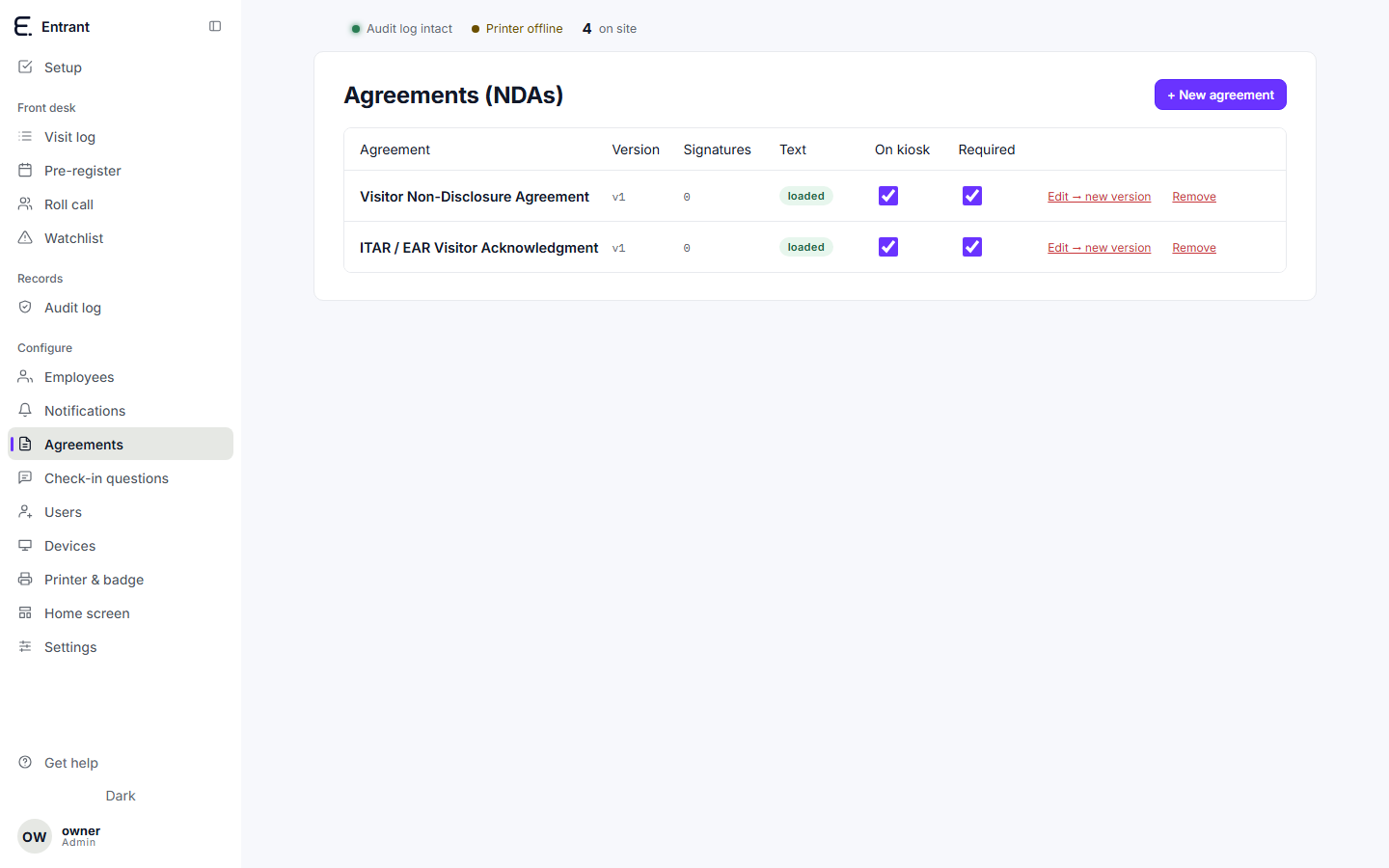
Task: Click the Pre-register calendar icon
Action: coord(25,170)
